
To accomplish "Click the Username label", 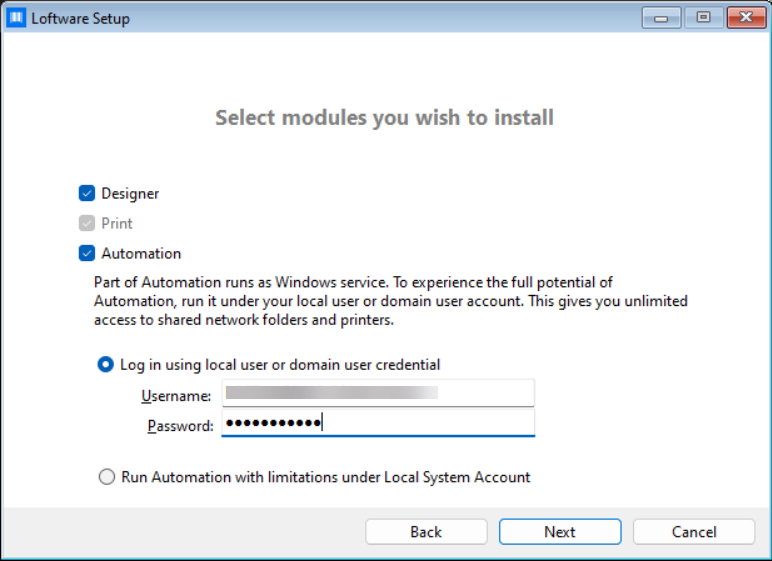I will point(176,396).
